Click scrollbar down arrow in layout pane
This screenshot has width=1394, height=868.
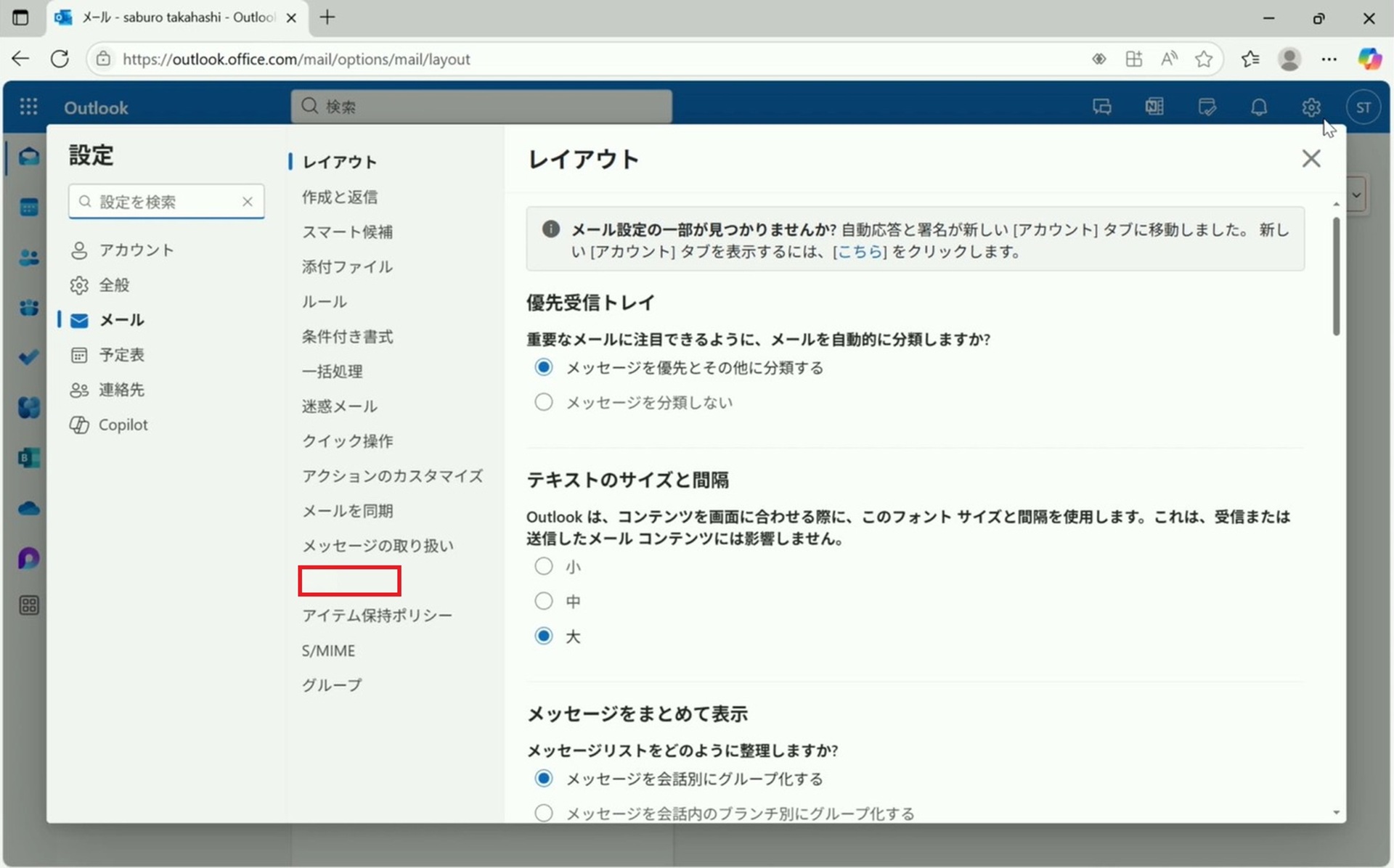[x=1336, y=813]
